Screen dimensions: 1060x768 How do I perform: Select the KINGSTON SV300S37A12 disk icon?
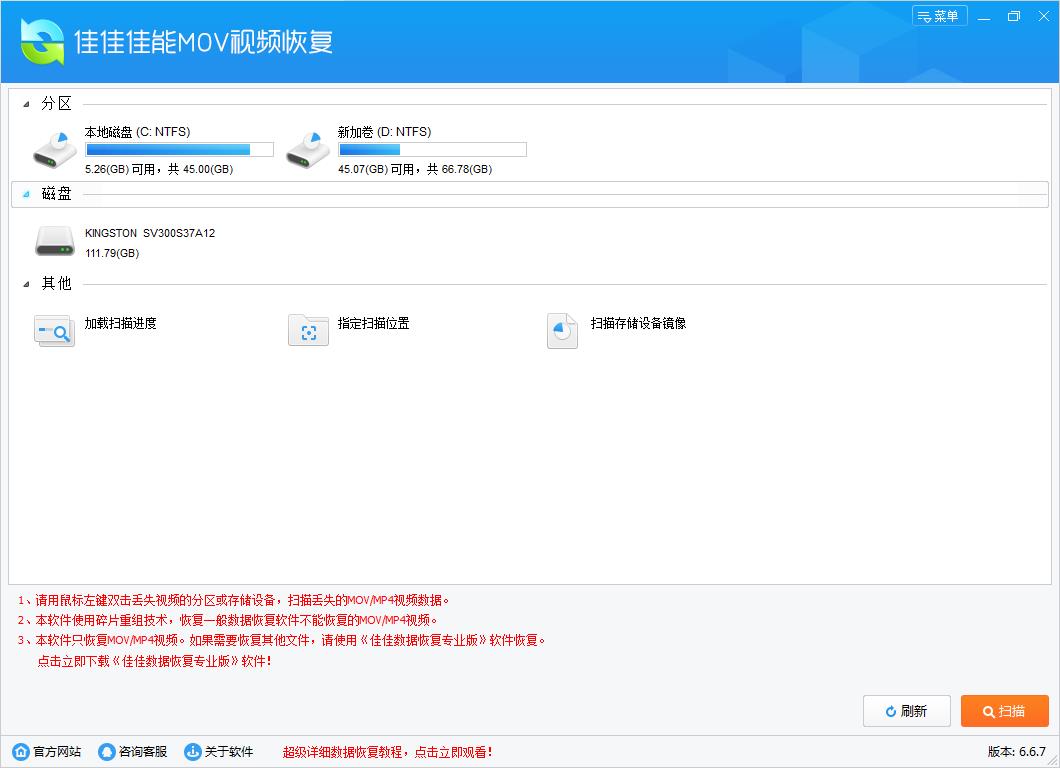(x=54, y=240)
